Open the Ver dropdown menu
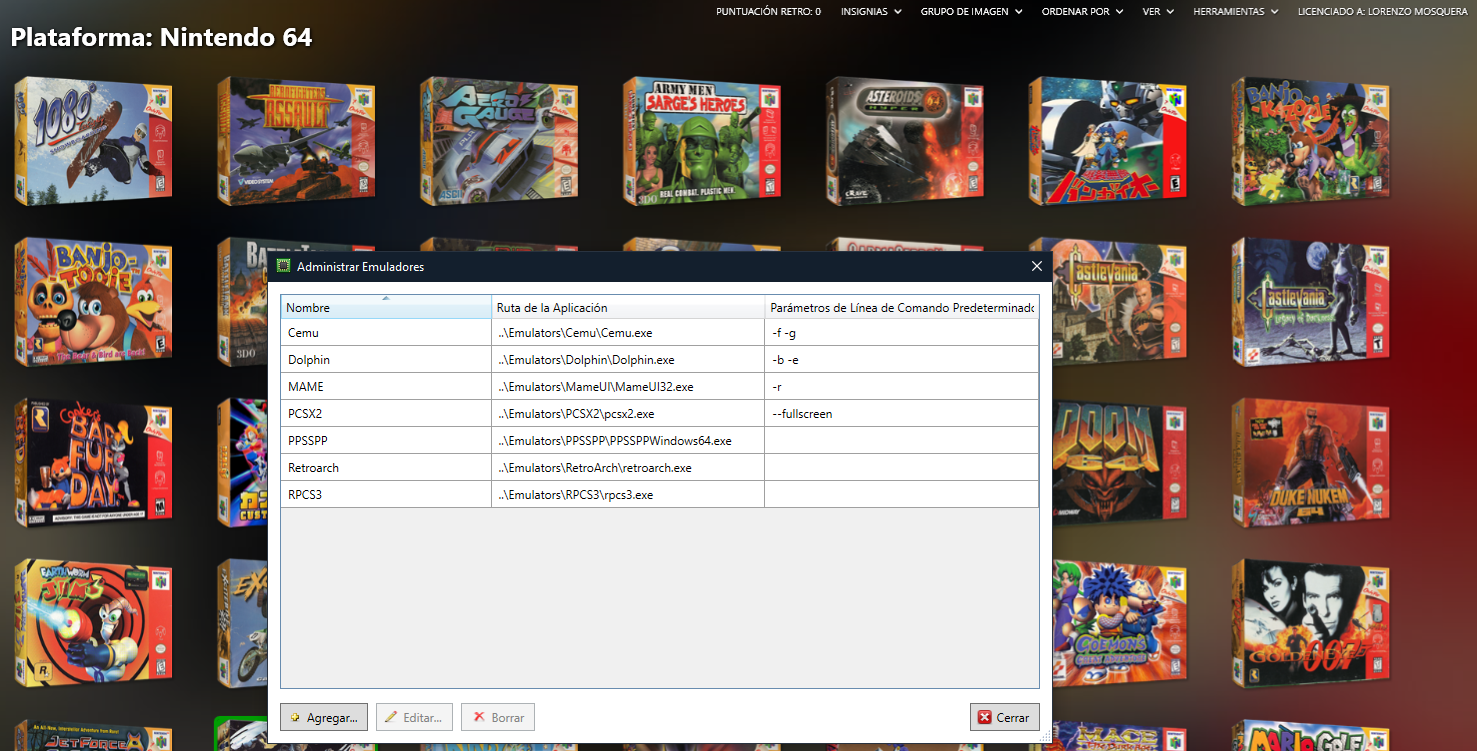Viewport: 1477px width, 751px height. [1158, 12]
